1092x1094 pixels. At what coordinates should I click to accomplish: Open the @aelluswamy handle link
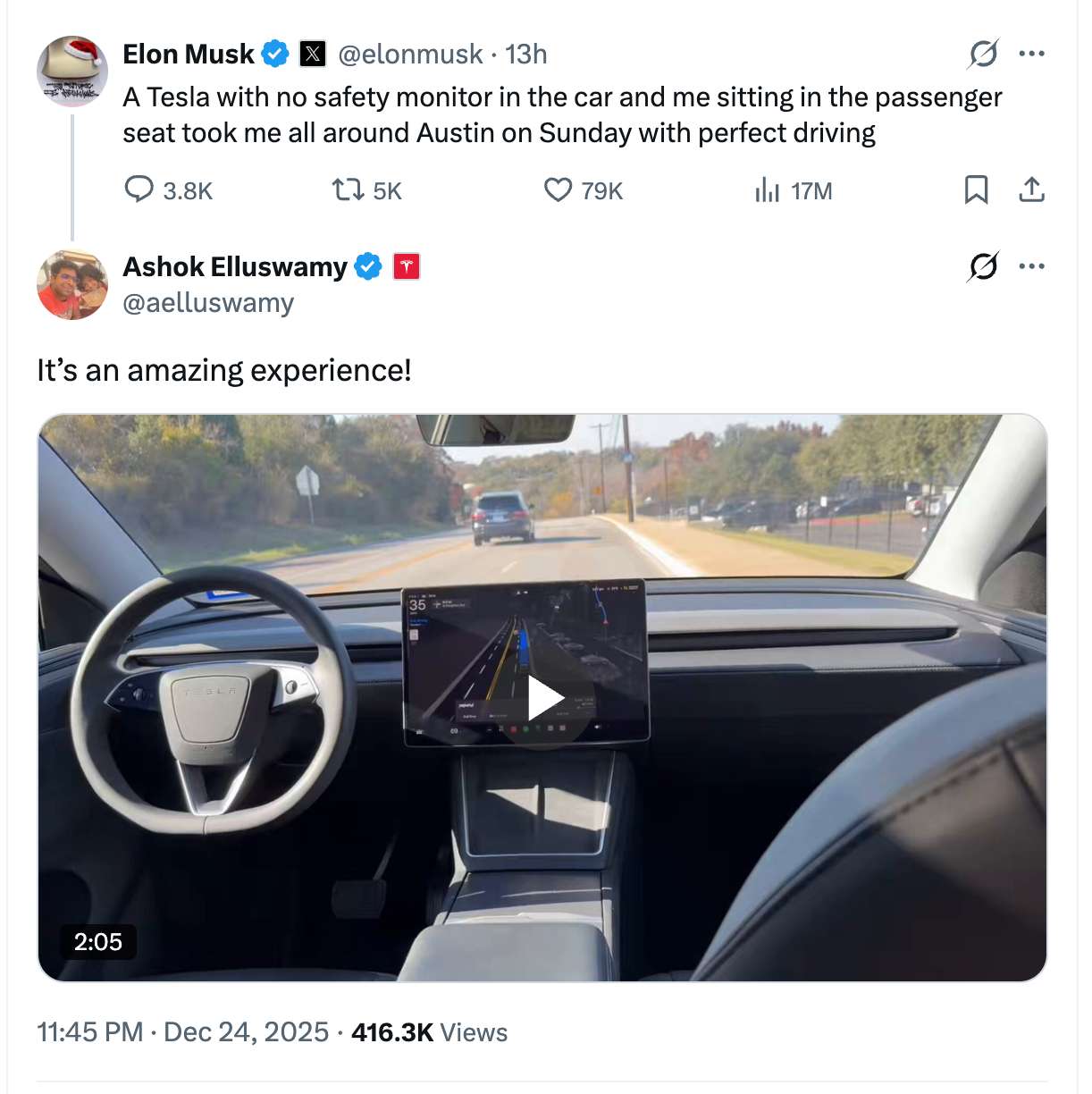(208, 303)
